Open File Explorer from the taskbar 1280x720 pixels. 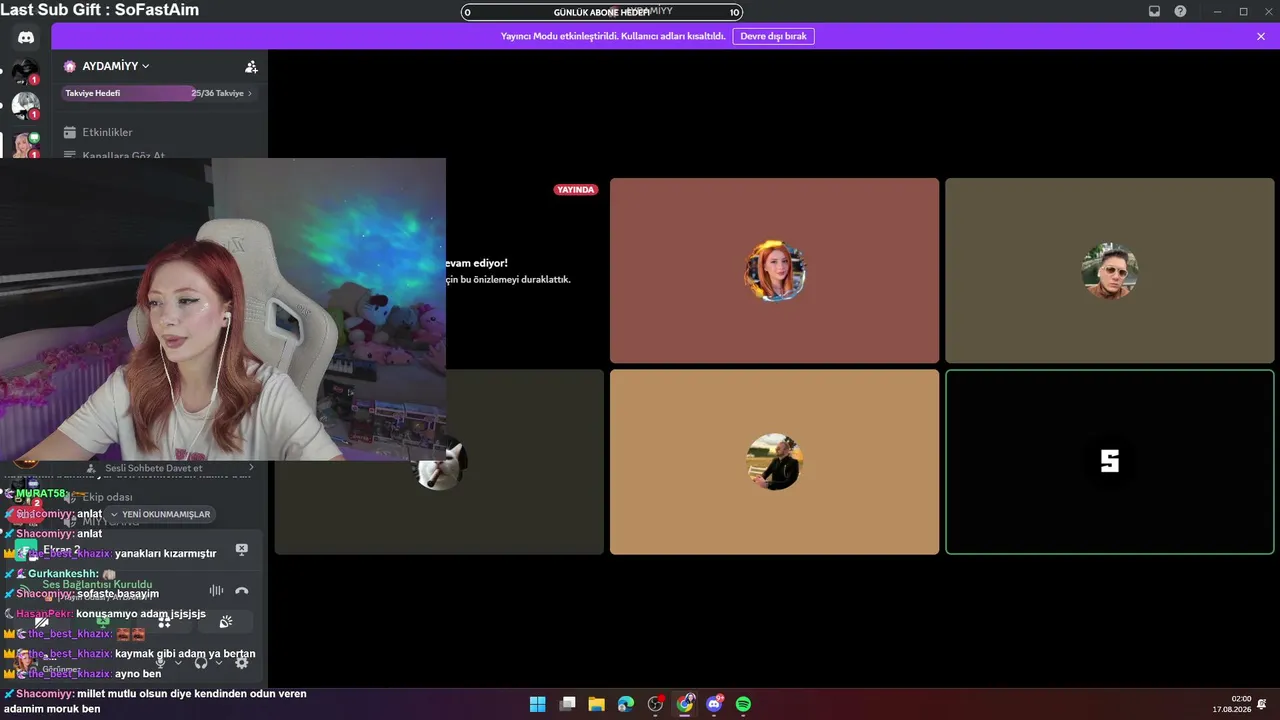(x=596, y=704)
